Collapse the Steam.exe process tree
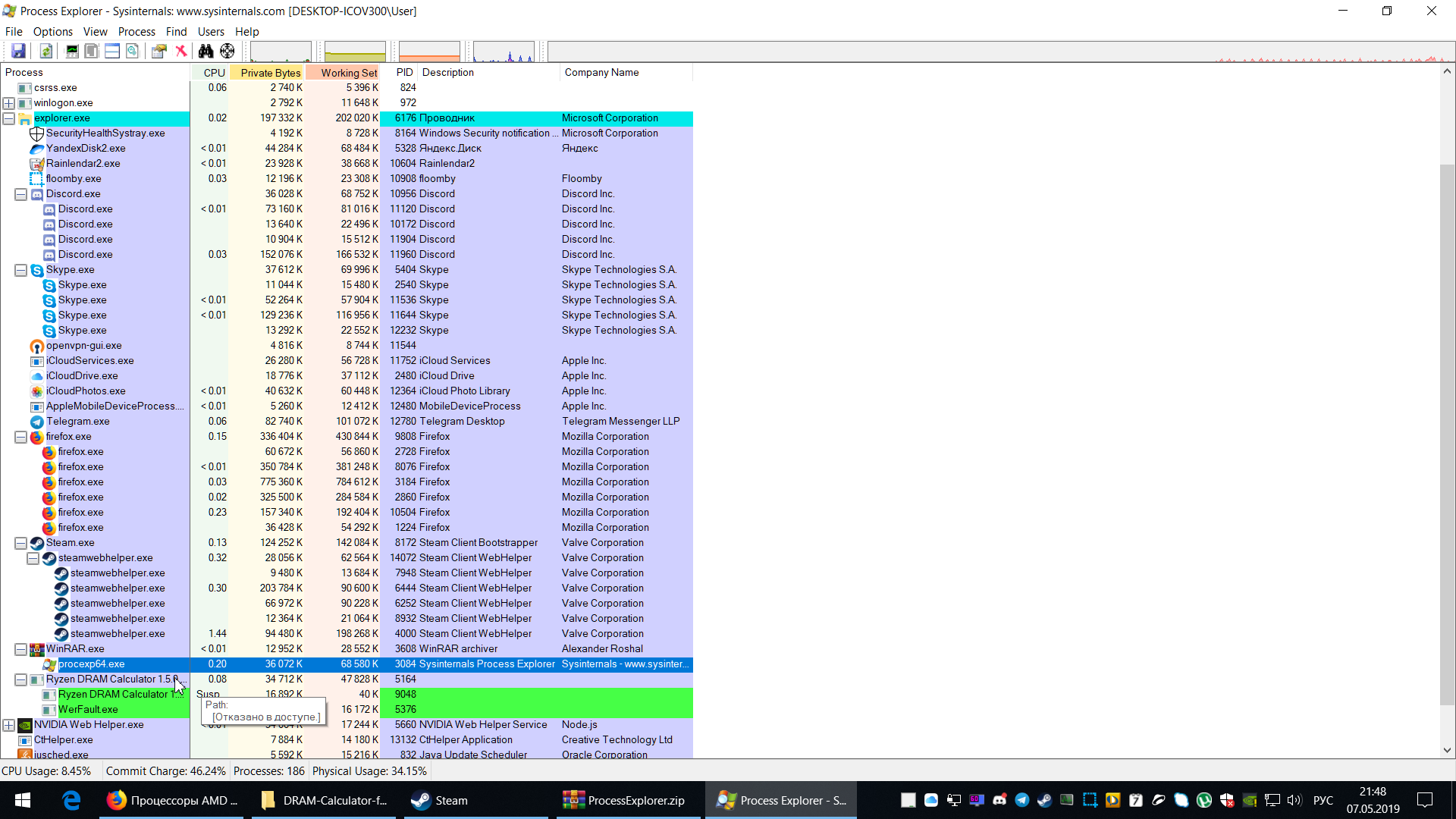The image size is (1456, 819). (21, 543)
